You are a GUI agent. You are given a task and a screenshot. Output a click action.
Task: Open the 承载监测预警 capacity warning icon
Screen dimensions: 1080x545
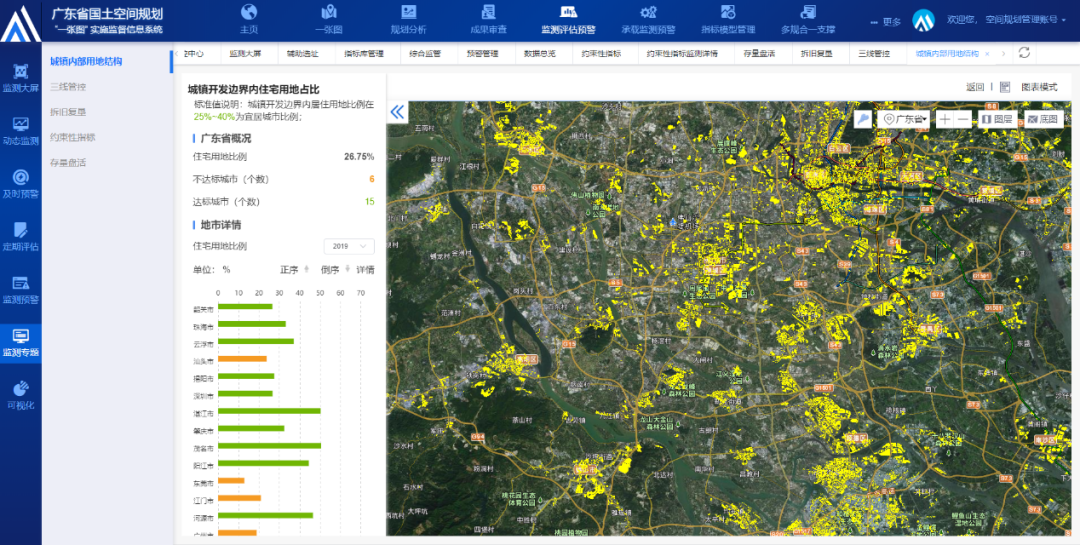(648, 12)
